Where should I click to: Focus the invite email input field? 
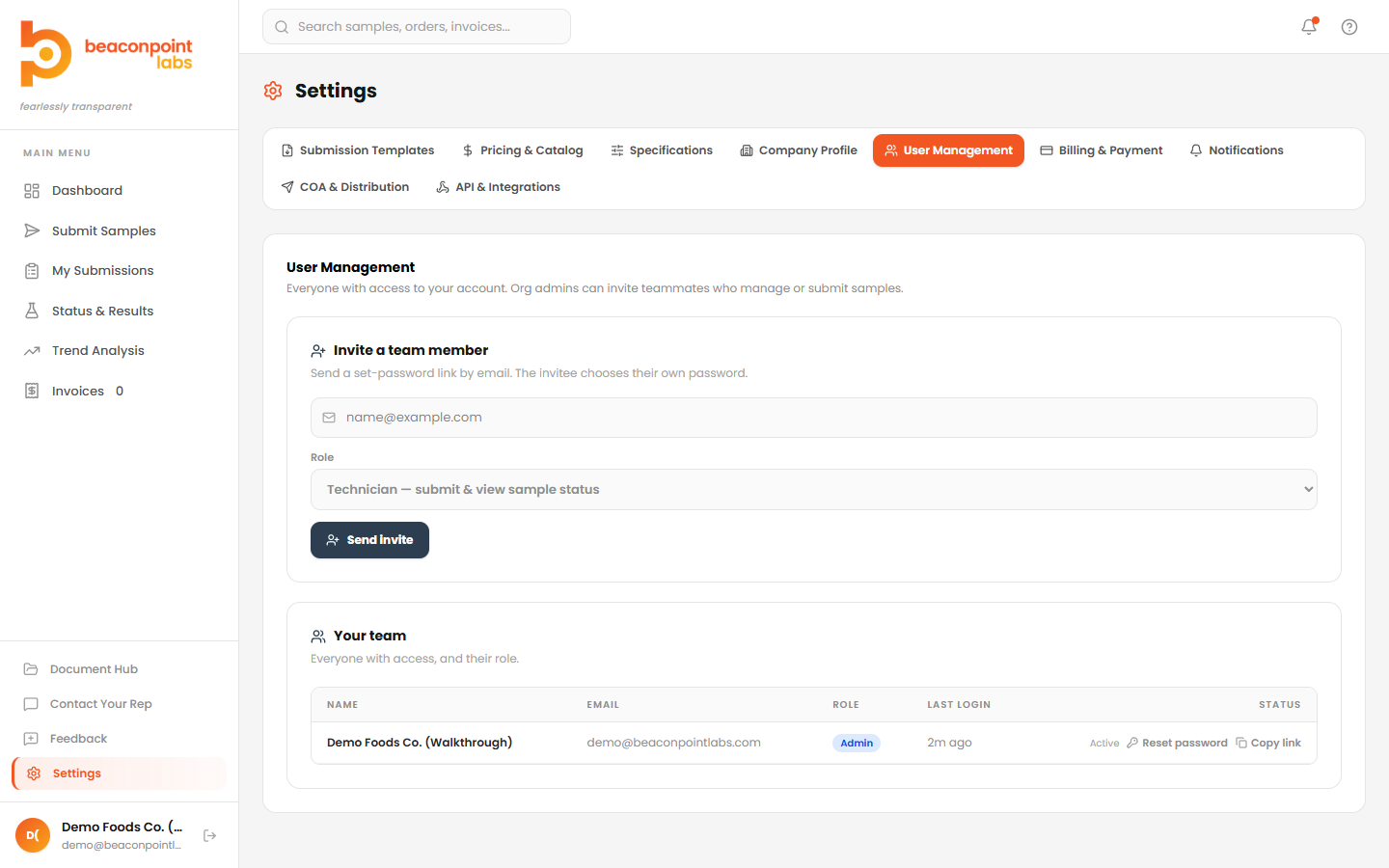(x=814, y=418)
